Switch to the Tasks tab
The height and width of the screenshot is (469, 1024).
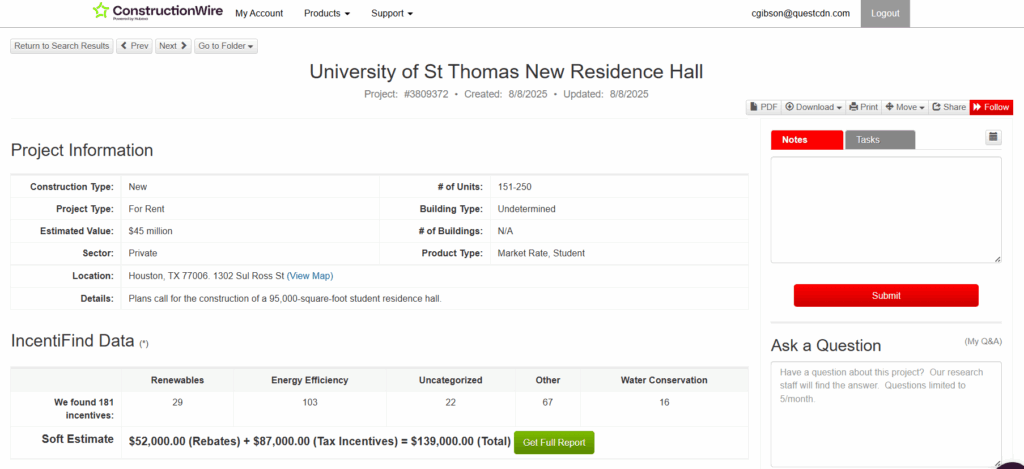pos(880,140)
